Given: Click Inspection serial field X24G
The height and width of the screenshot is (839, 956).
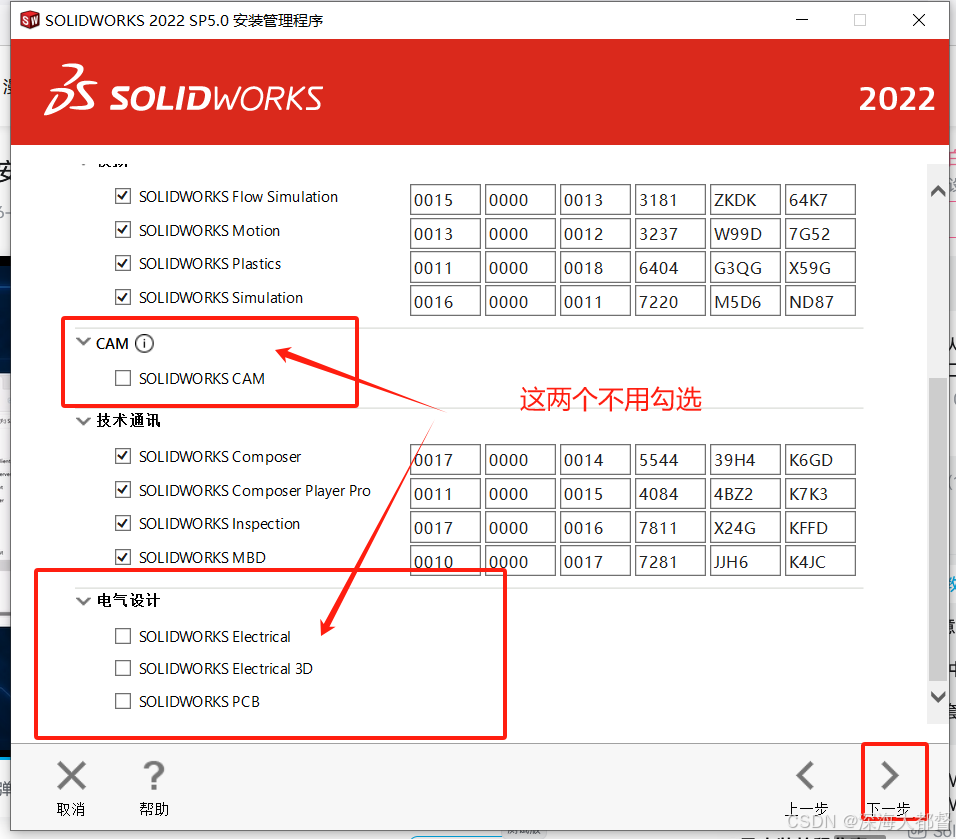Looking at the screenshot, I should point(745,527).
